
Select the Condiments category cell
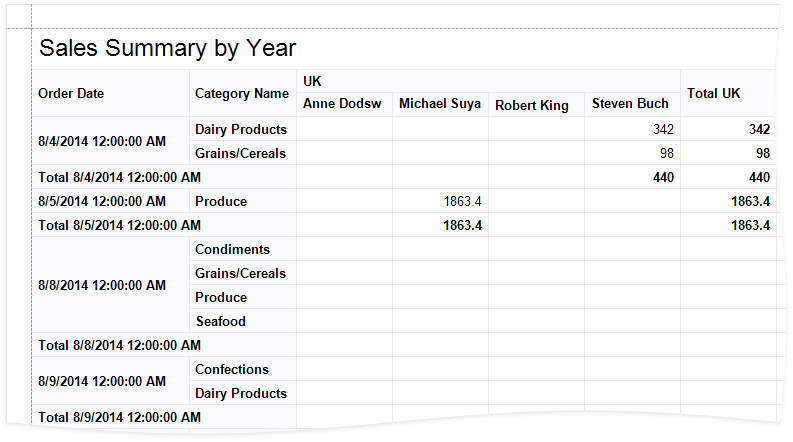click(x=232, y=250)
